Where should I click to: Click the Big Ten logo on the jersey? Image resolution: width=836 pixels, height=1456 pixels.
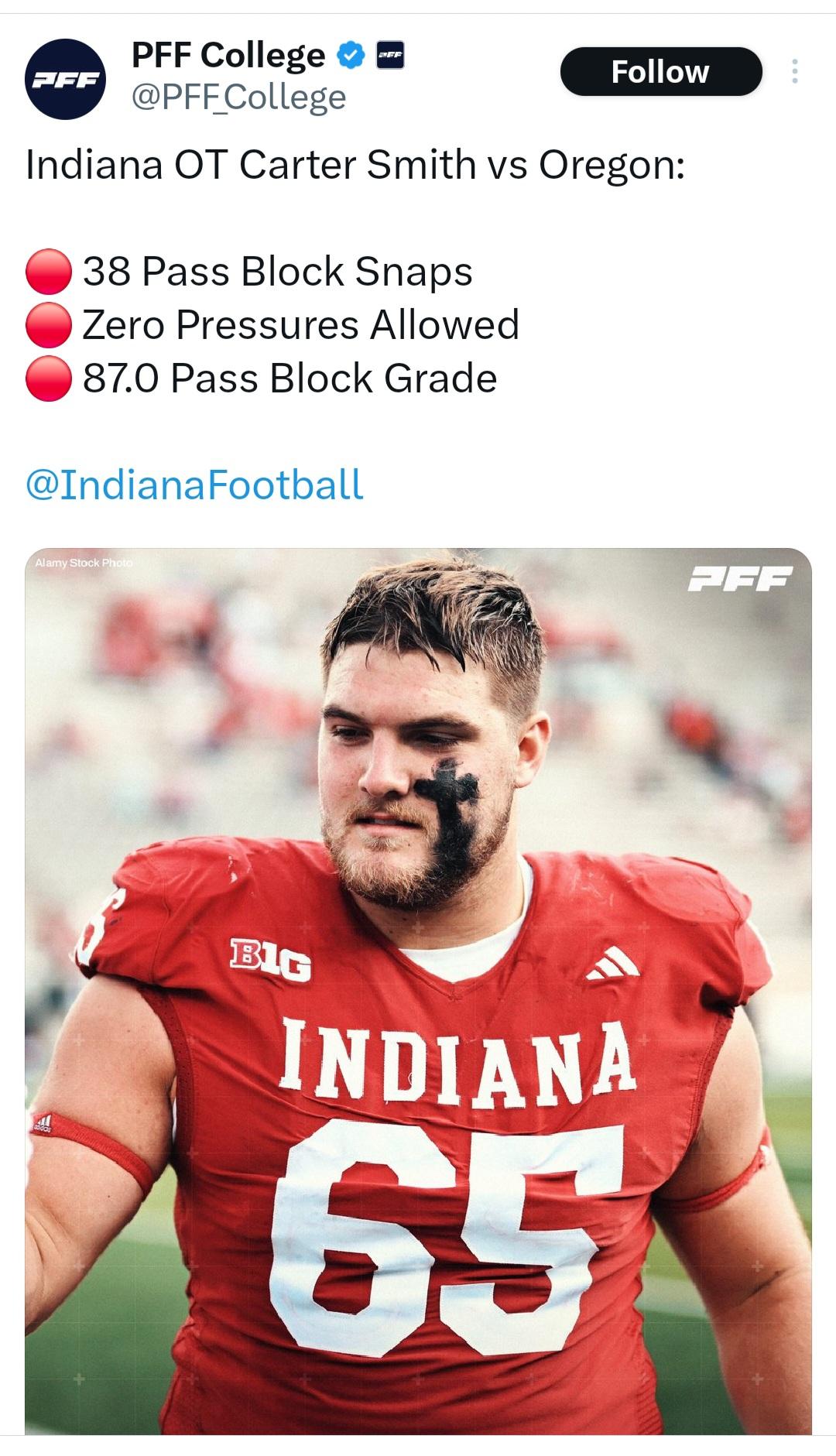pyautogui.click(x=270, y=960)
